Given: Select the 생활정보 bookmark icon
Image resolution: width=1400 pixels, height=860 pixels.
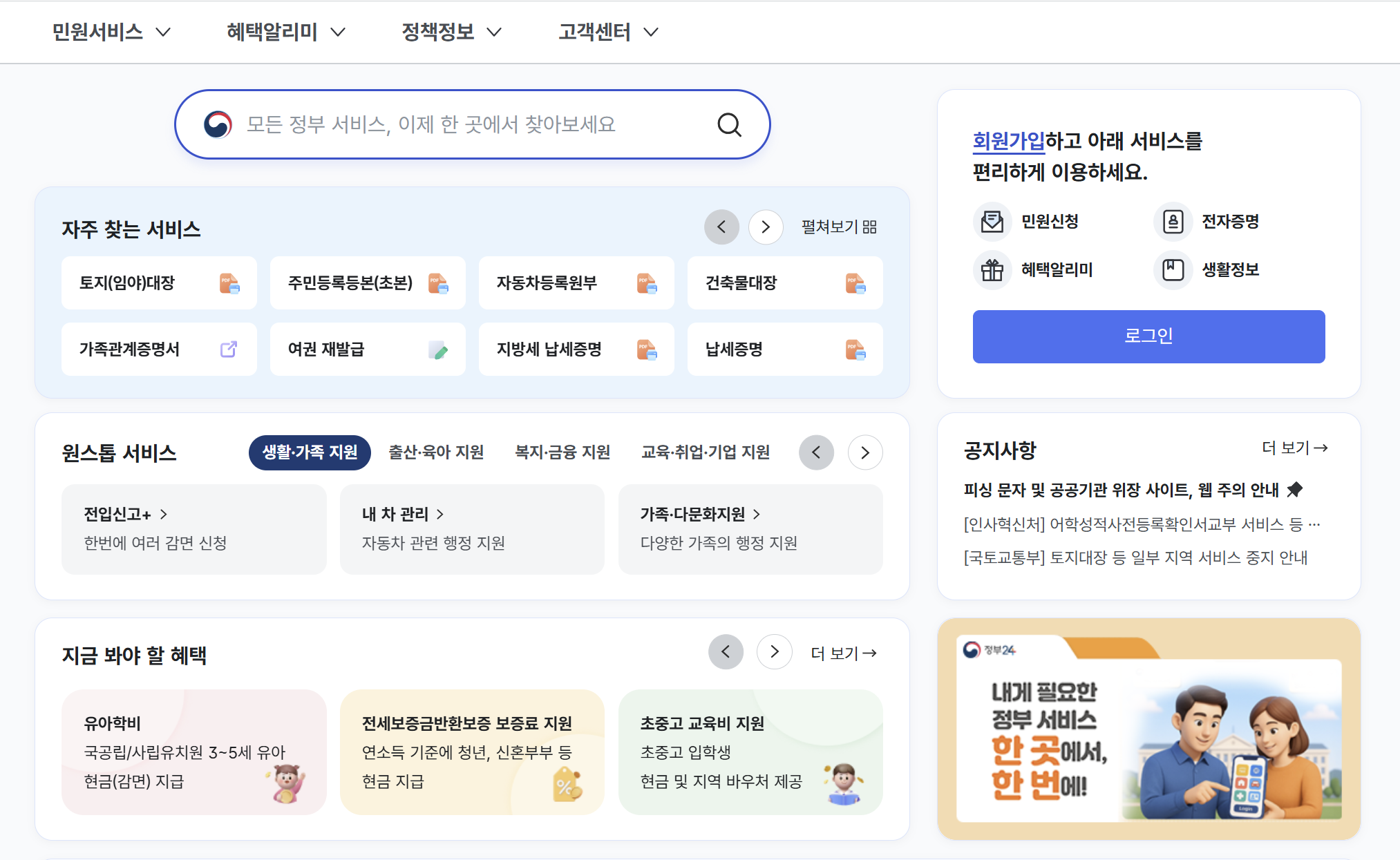Looking at the screenshot, I should click(1173, 269).
